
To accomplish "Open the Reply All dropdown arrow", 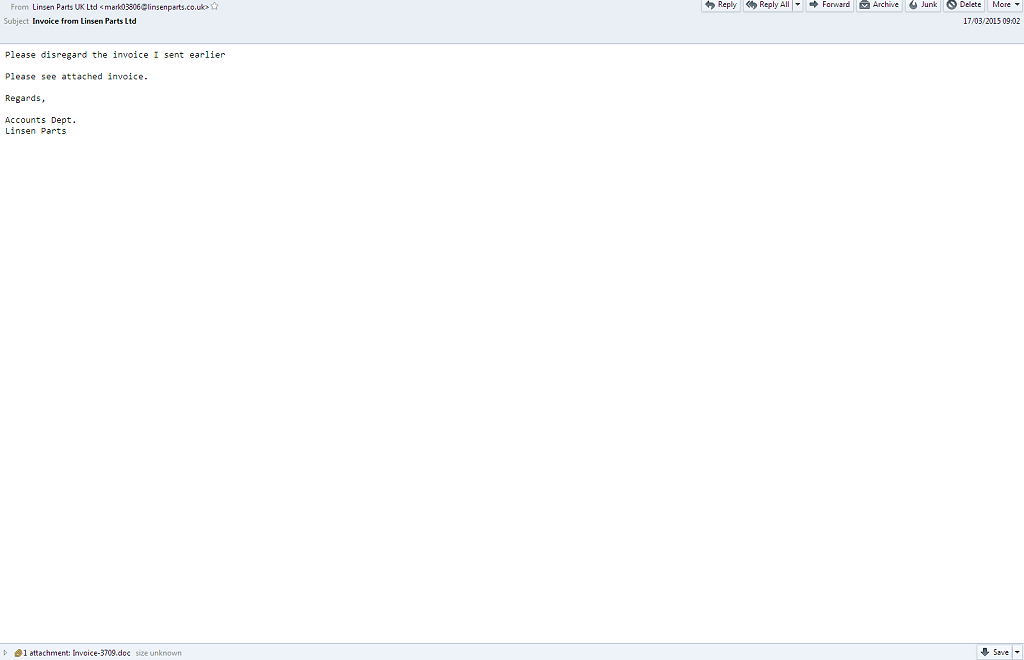I will [797, 5].
